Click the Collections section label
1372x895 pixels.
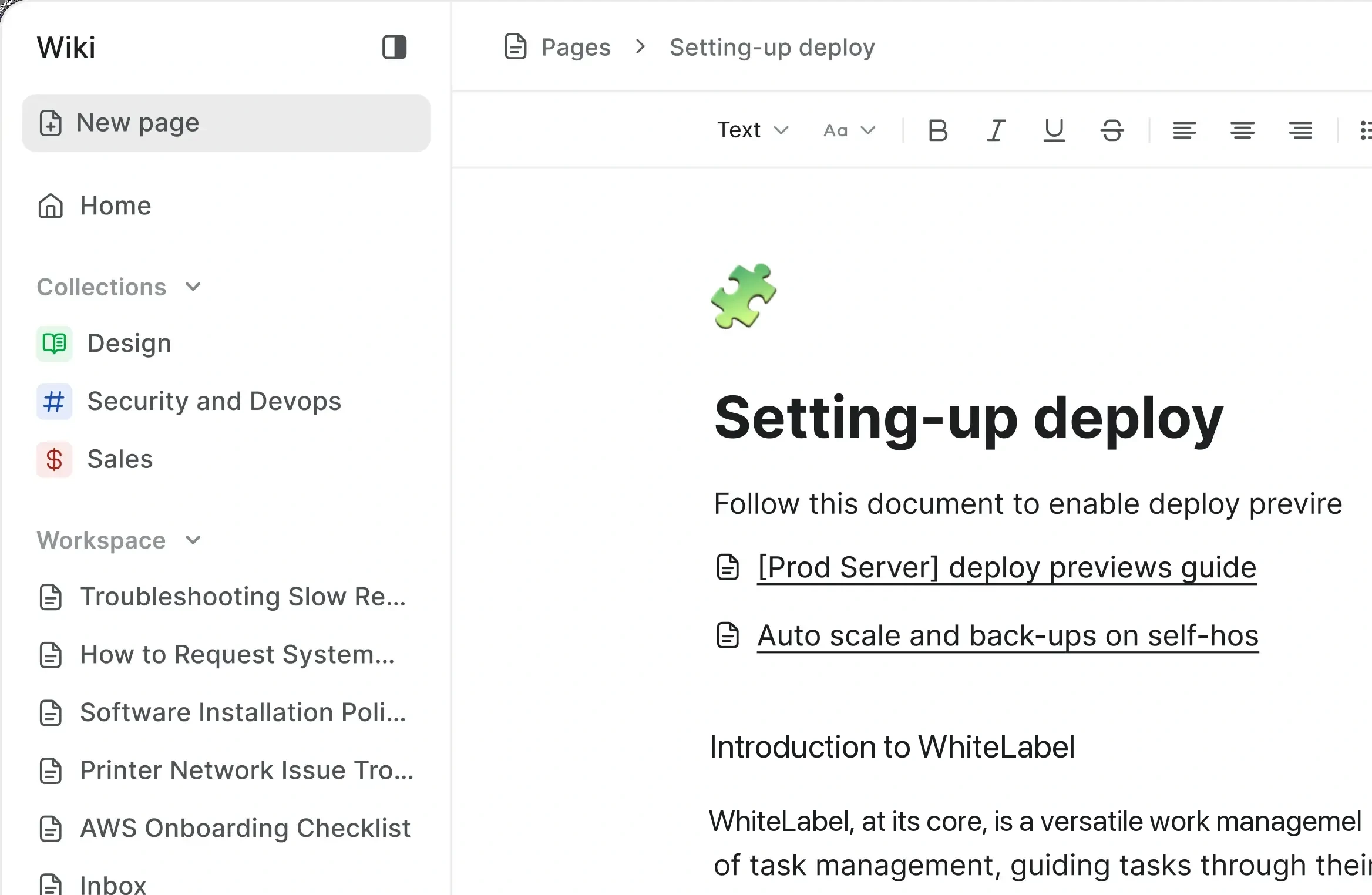pos(102,287)
